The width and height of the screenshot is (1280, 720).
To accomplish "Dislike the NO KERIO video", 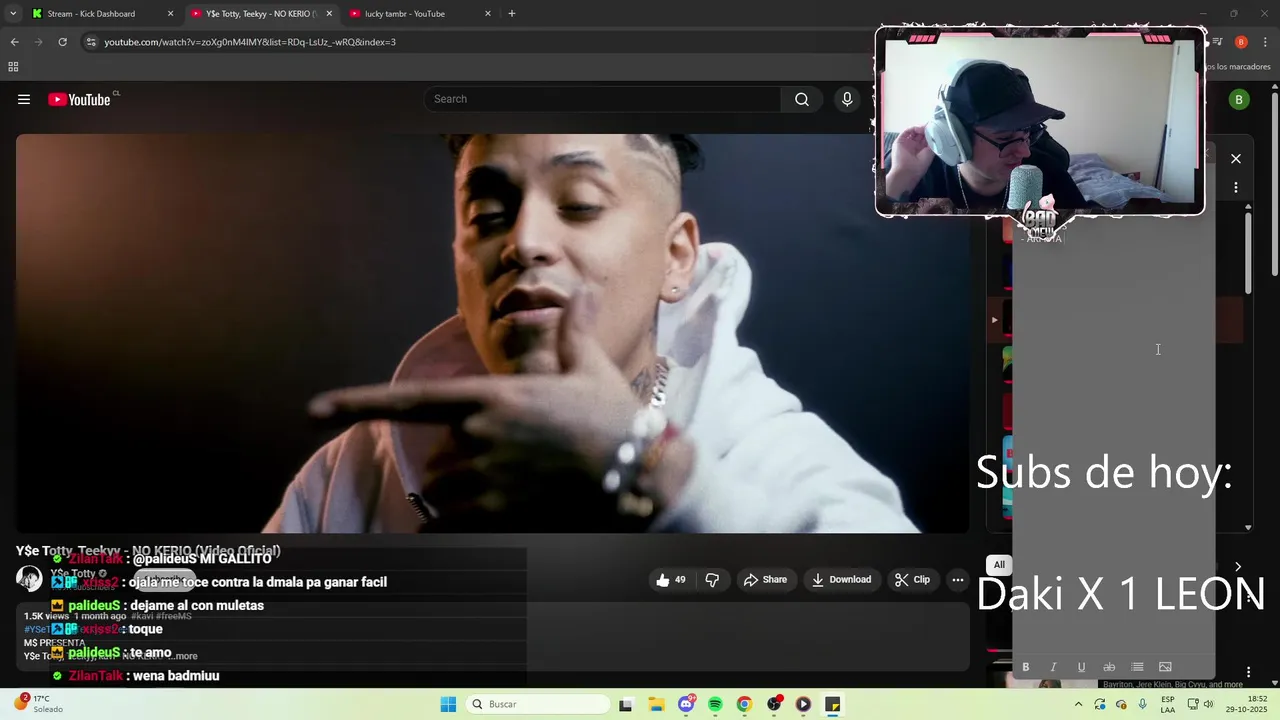I will [x=712, y=579].
